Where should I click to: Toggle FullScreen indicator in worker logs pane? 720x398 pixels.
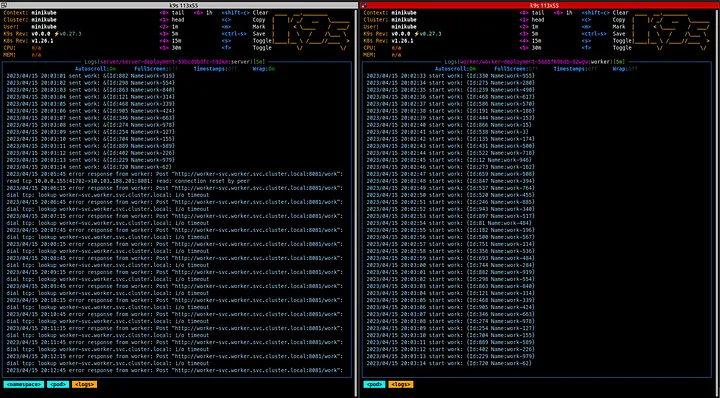pyautogui.click(x=515, y=69)
